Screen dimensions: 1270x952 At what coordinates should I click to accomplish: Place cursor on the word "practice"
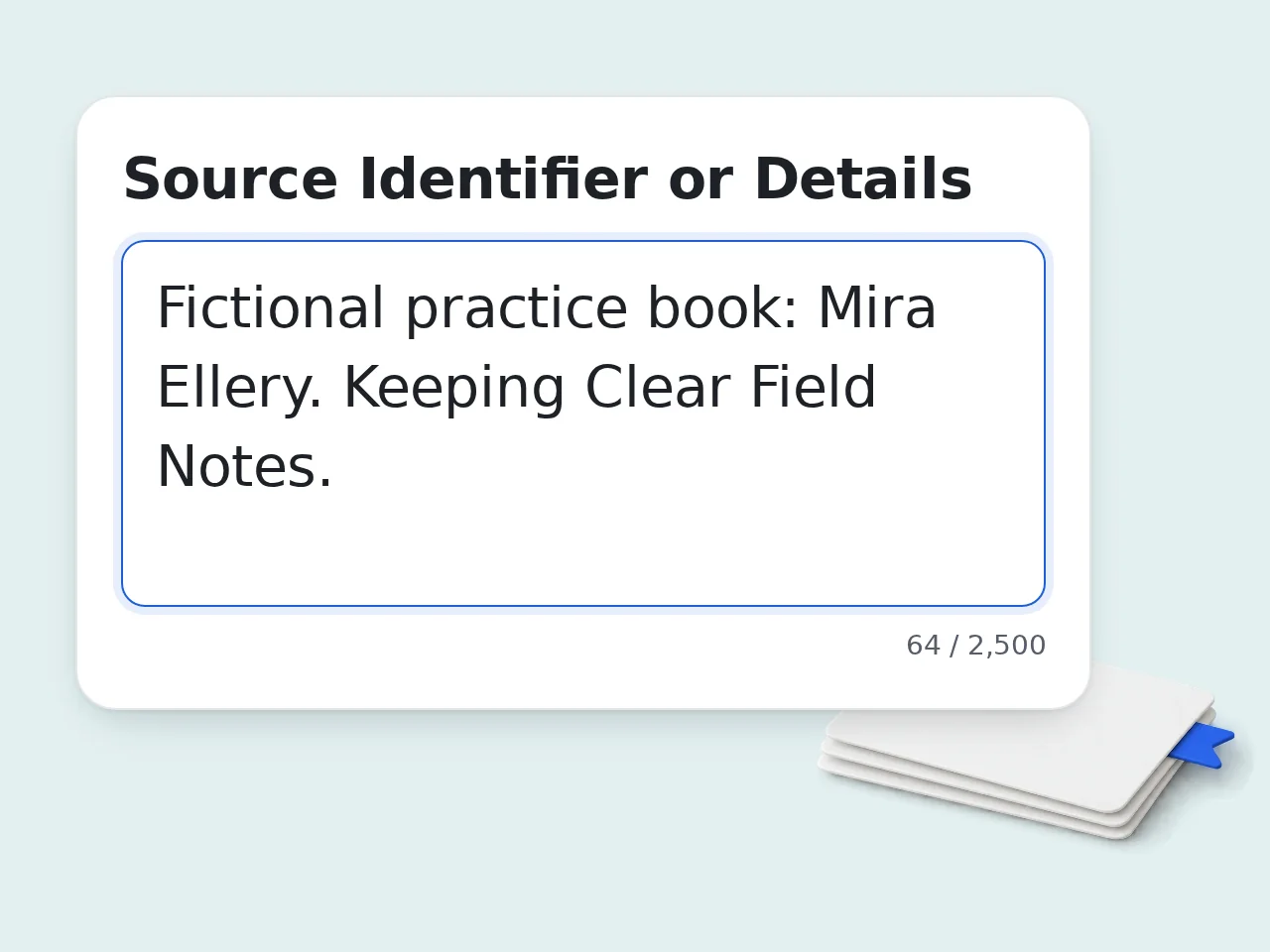click(516, 308)
